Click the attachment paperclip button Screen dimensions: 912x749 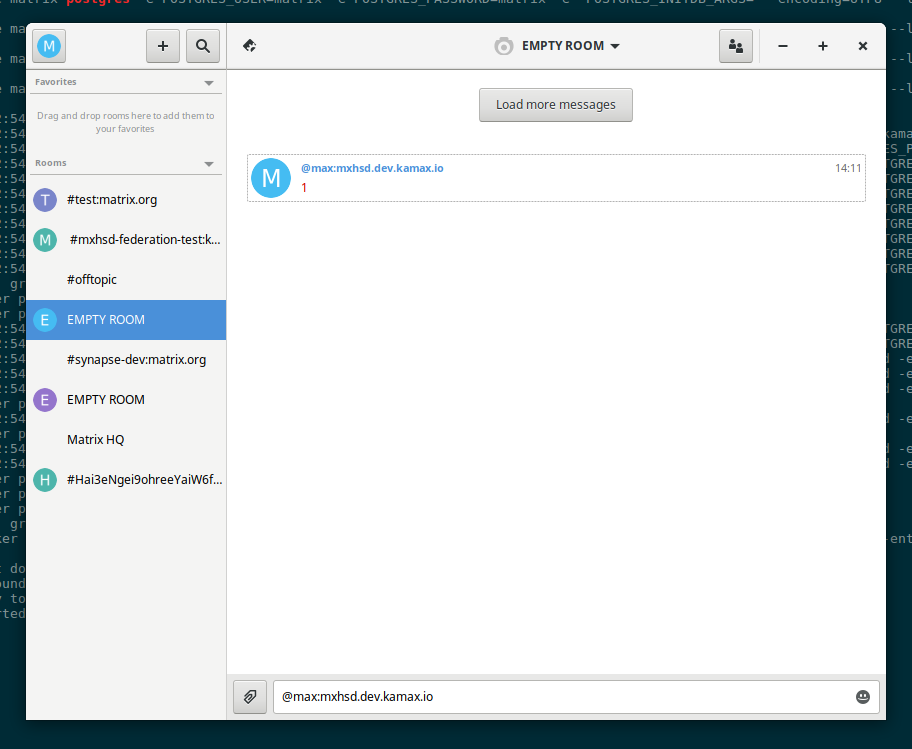pos(250,697)
